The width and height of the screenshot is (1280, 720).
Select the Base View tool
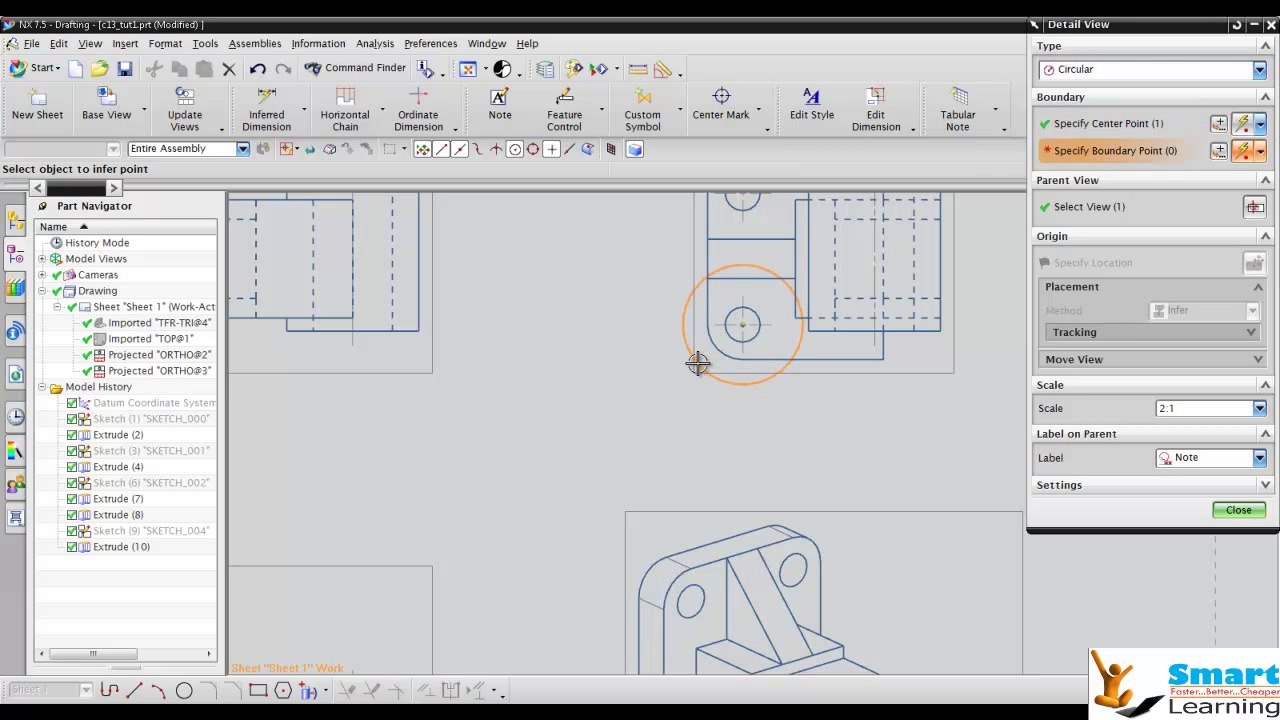click(106, 105)
